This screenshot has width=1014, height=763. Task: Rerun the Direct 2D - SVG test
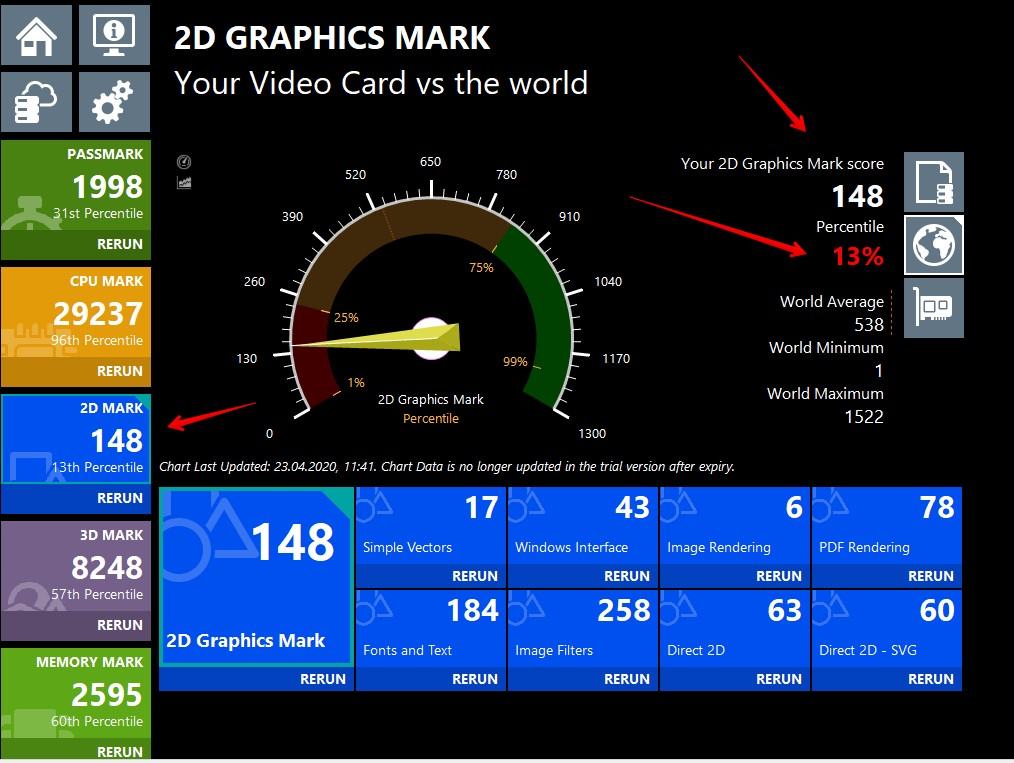[931, 679]
